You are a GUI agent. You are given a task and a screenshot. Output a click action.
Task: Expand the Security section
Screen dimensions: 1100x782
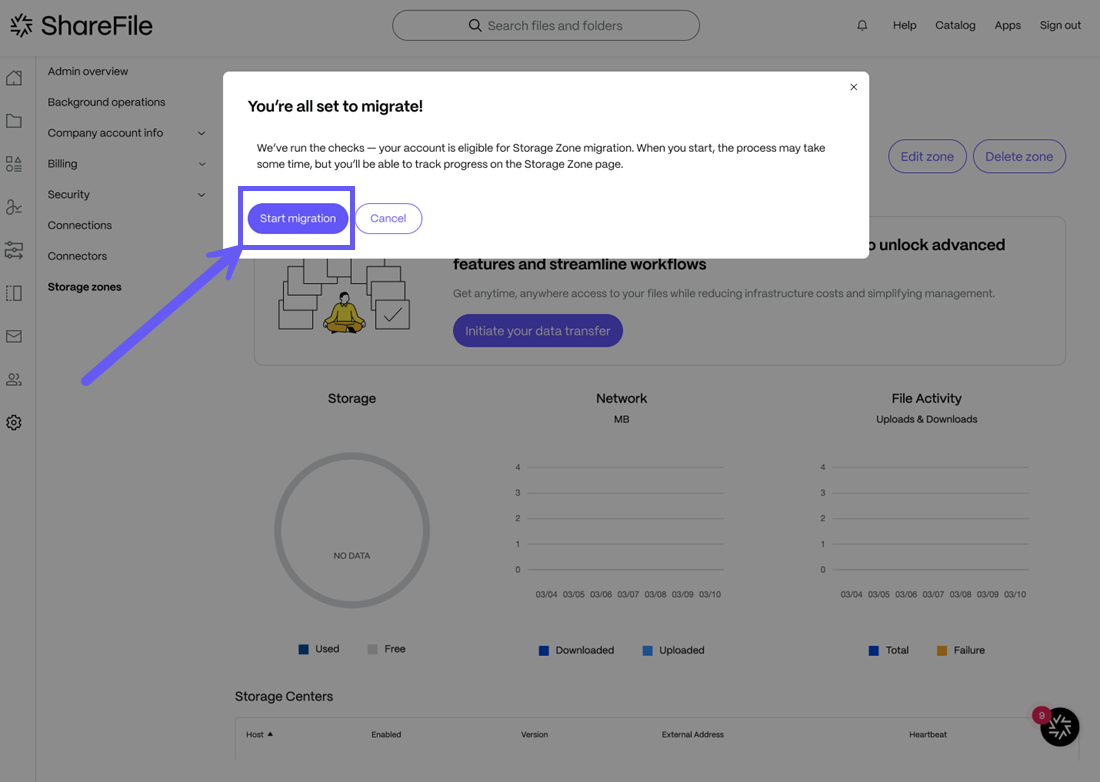click(201, 195)
